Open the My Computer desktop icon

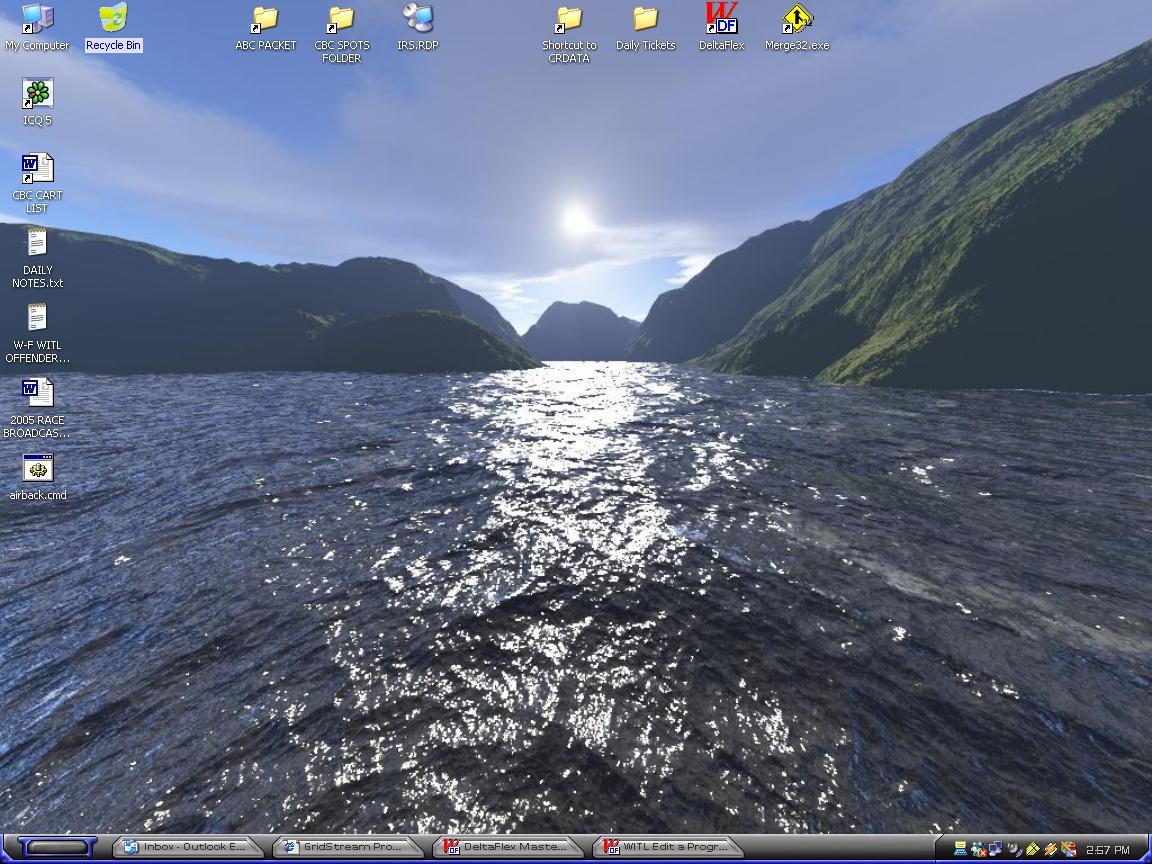[37, 19]
